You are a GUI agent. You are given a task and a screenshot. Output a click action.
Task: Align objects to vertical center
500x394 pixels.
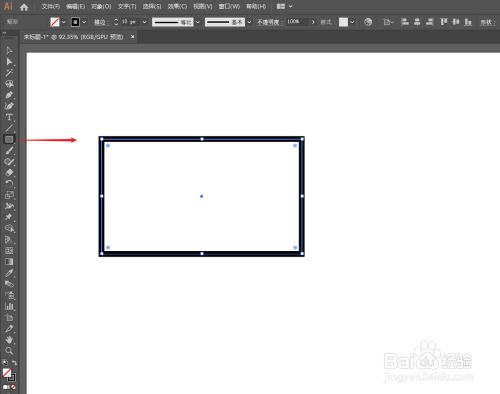pyautogui.click(x=456, y=22)
